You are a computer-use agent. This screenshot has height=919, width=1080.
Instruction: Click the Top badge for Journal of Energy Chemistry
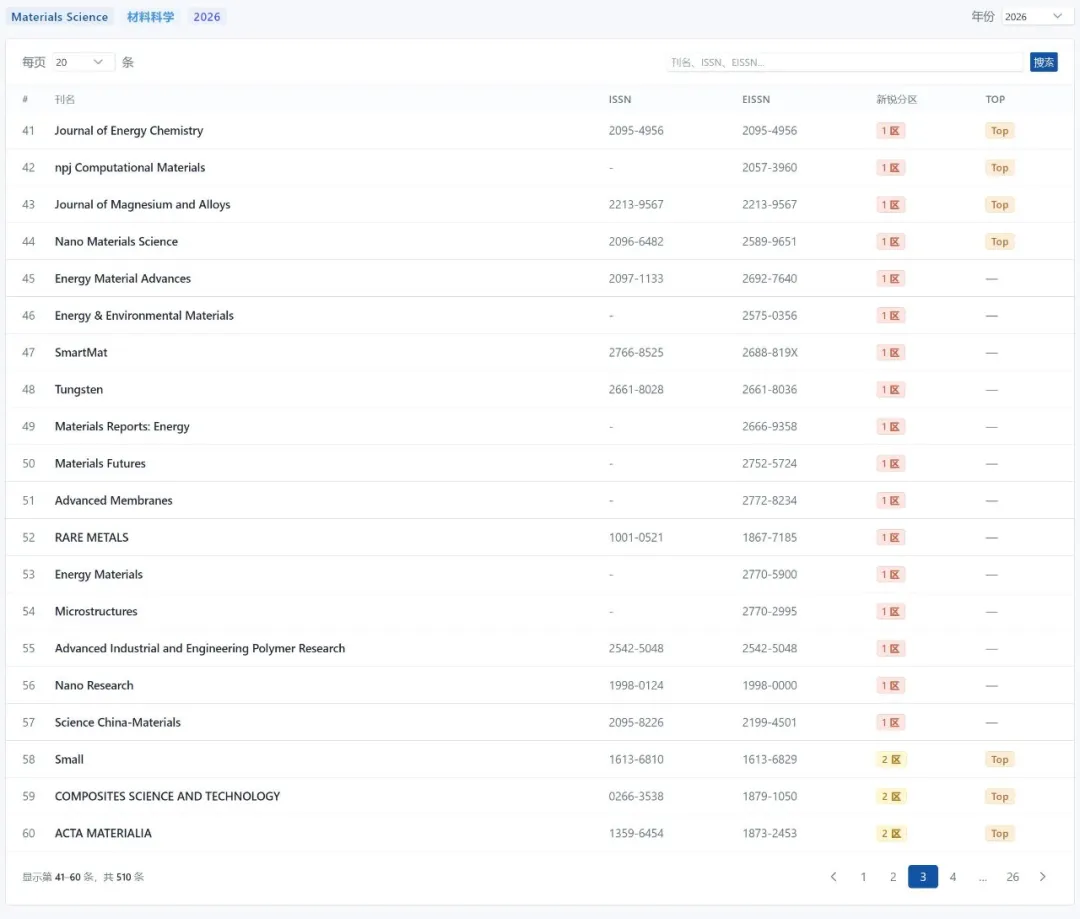click(999, 131)
